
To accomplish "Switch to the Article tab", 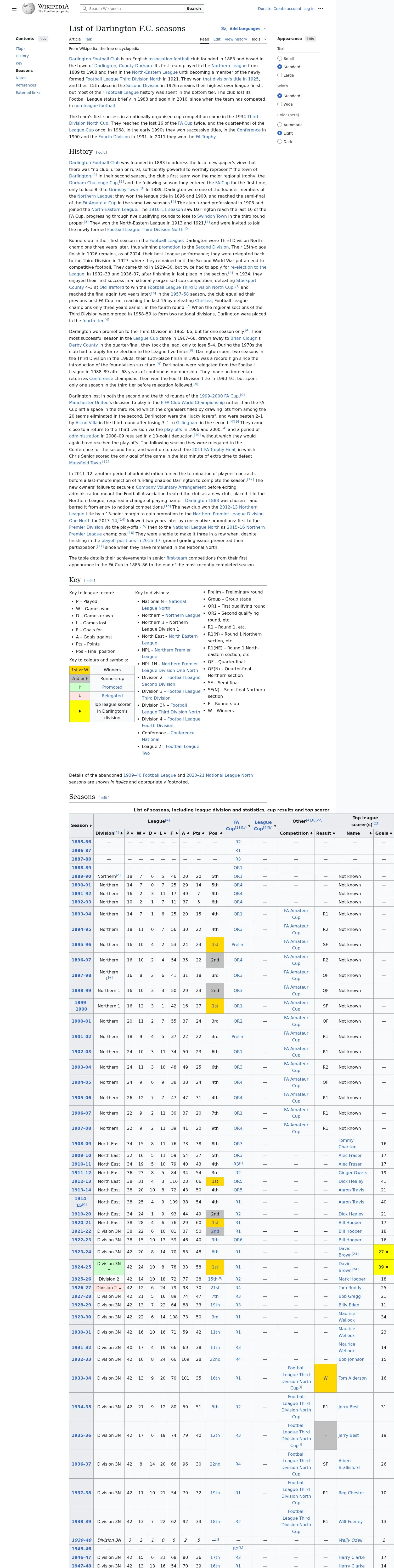I will click(75, 39).
